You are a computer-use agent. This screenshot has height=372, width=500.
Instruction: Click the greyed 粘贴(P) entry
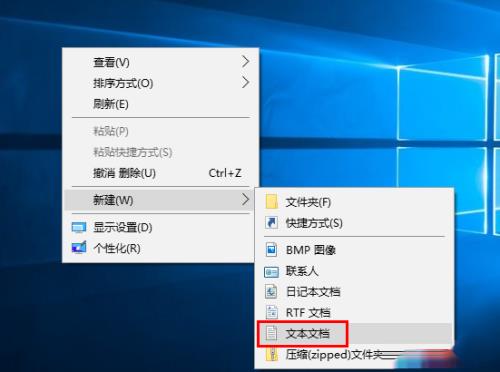(160, 131)
